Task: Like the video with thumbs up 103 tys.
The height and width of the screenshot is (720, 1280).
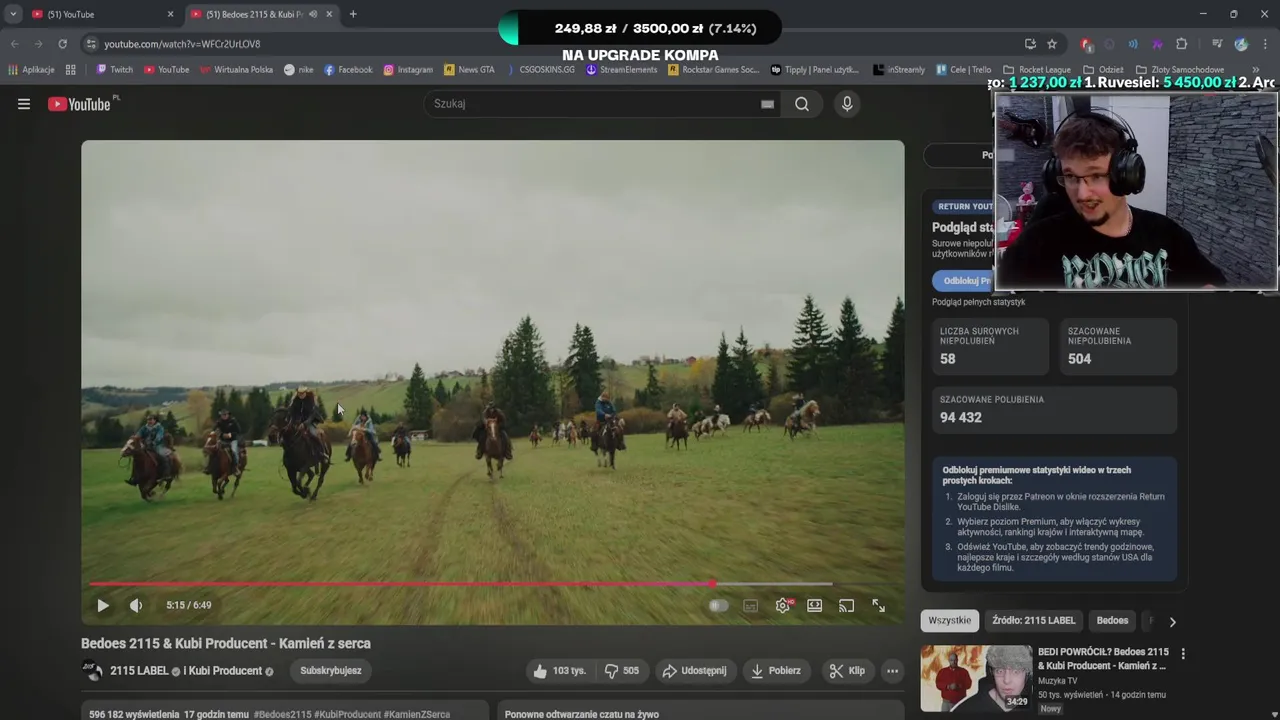Action: [x=560, y=671]
